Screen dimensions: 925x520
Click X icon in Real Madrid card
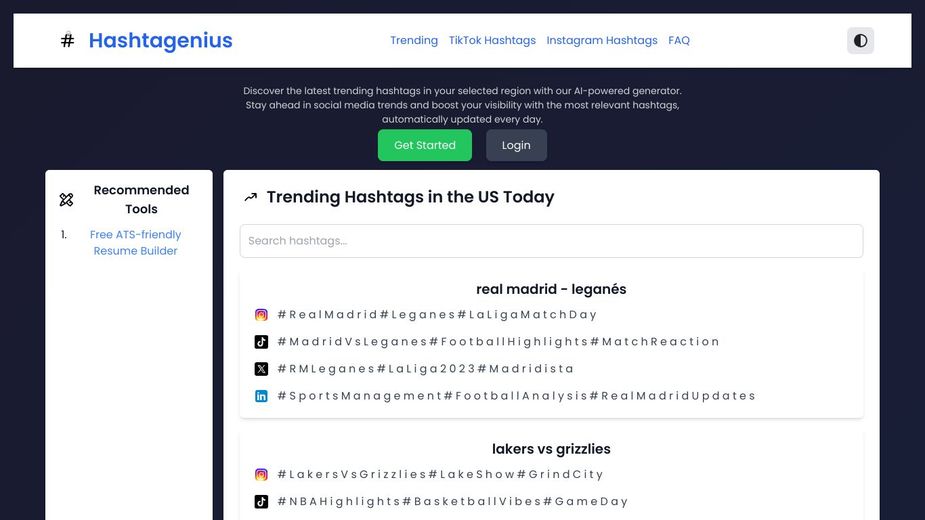(261, 369)
